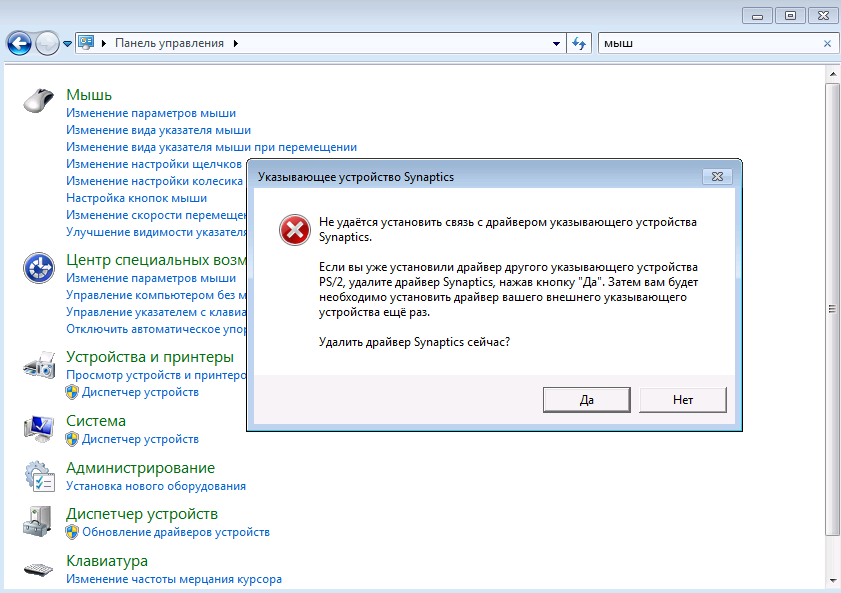
Task: Open the Клавиатура keyboard icon
Action: 39,569
